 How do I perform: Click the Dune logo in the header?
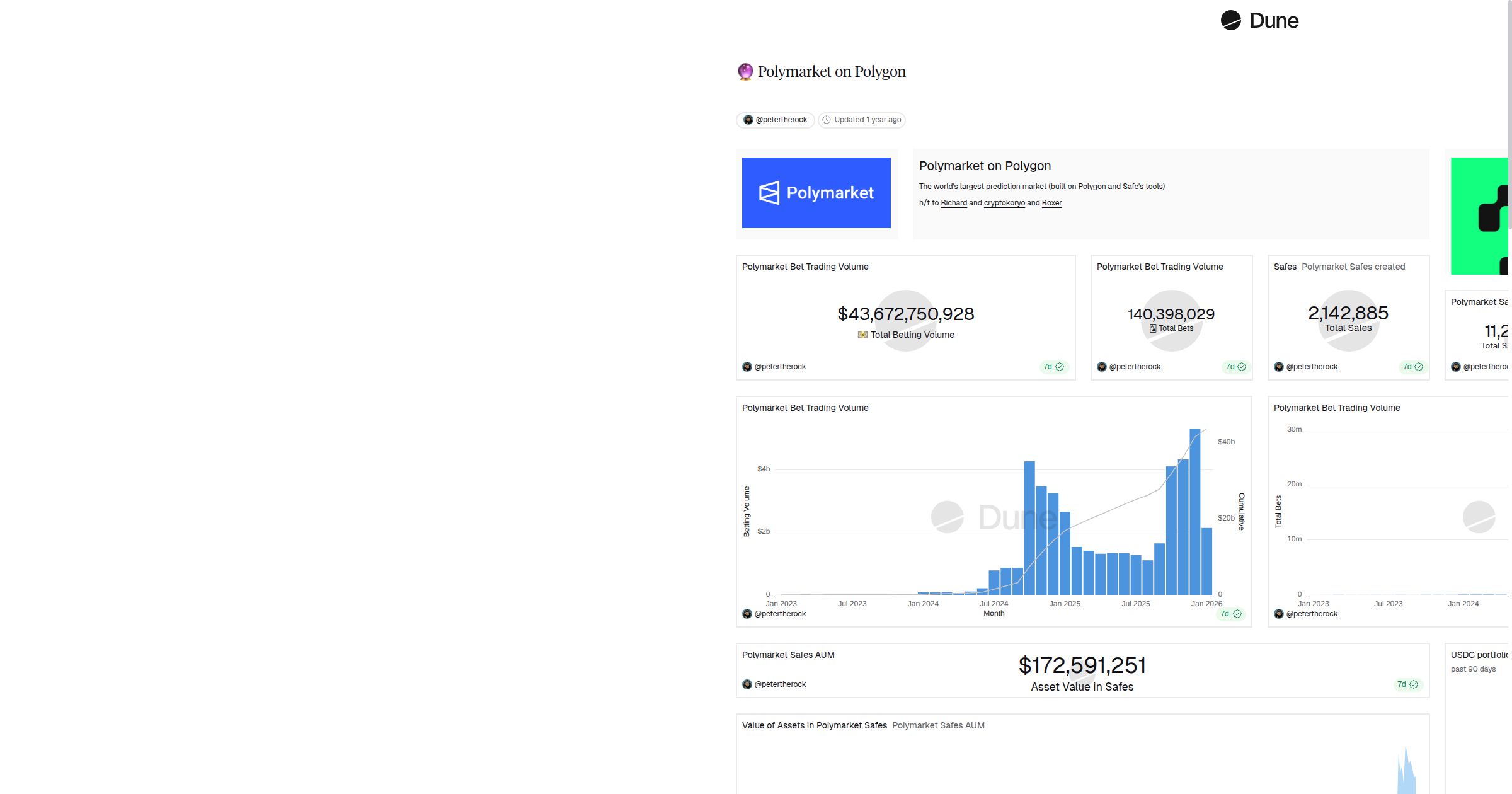[1259, 21]
